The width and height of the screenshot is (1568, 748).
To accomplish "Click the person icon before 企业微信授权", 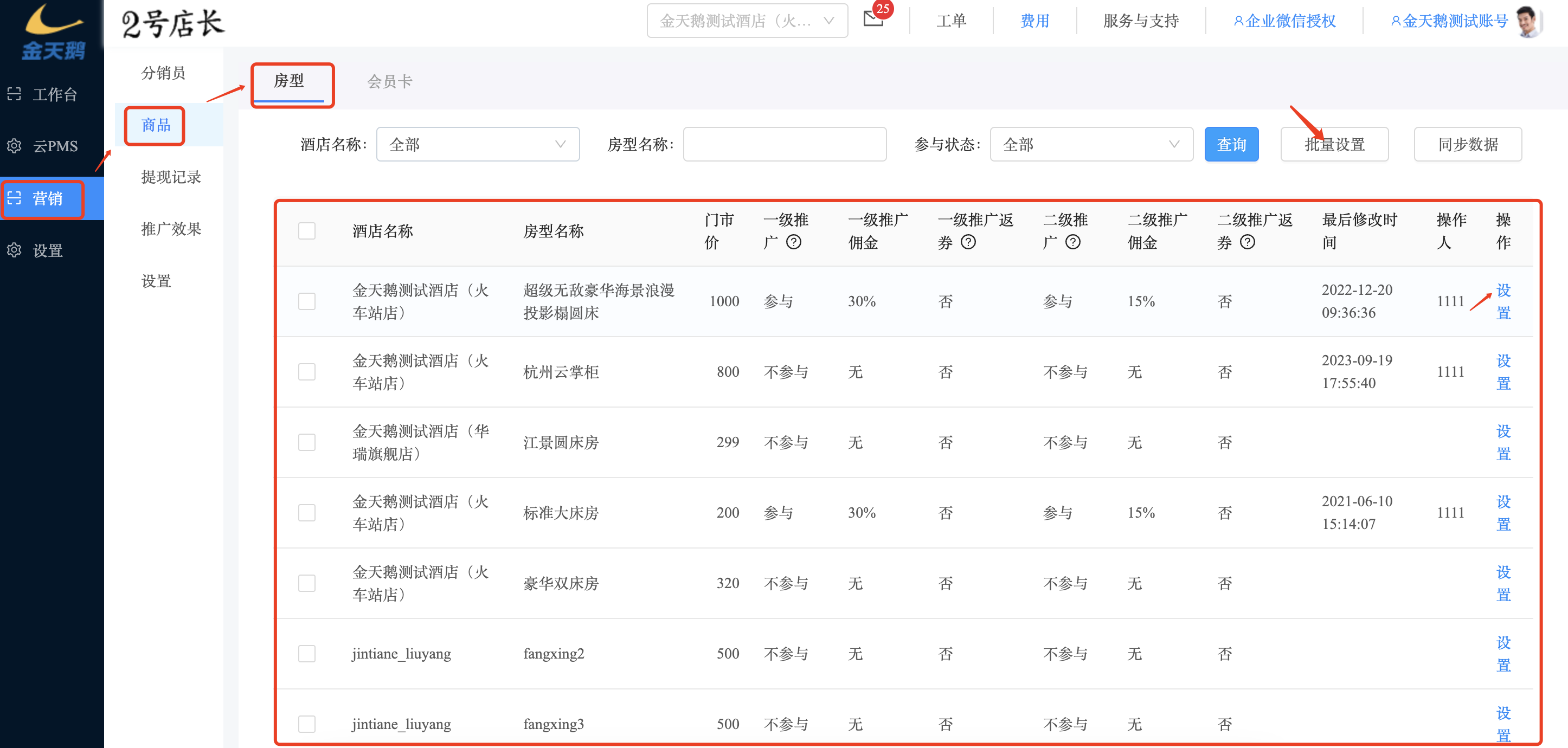I will pyautogui.click(x=1238, y=21).
